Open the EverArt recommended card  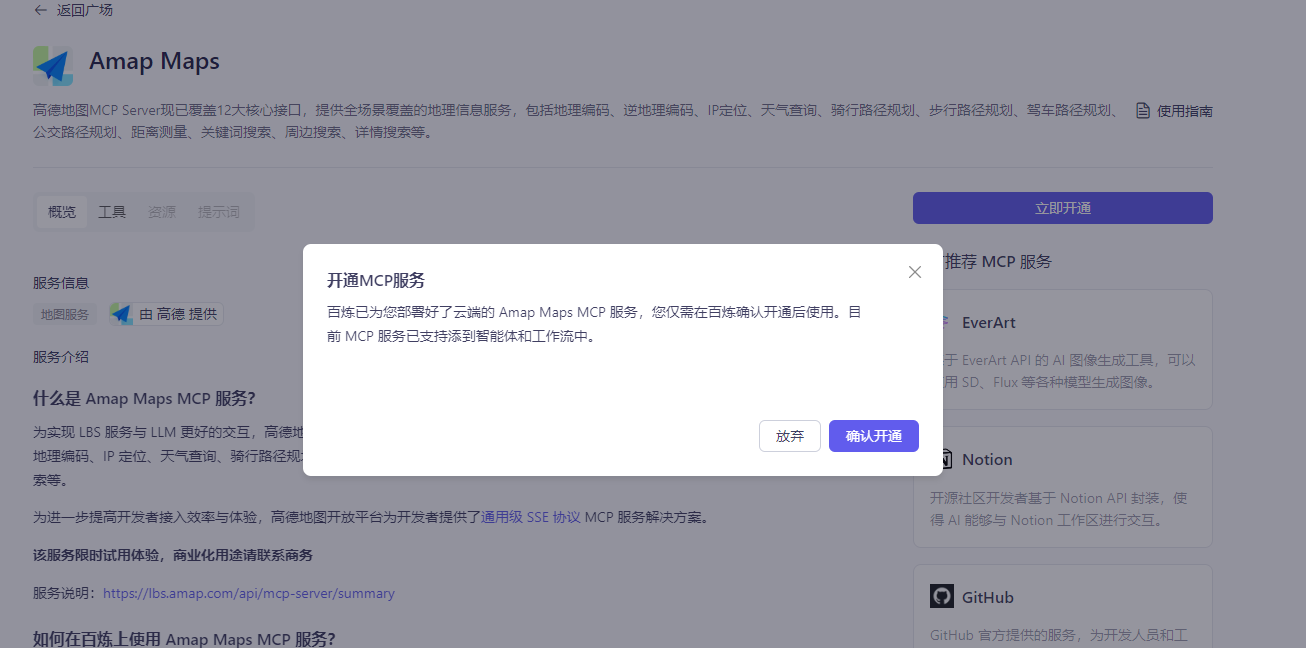pos(1062,349)
